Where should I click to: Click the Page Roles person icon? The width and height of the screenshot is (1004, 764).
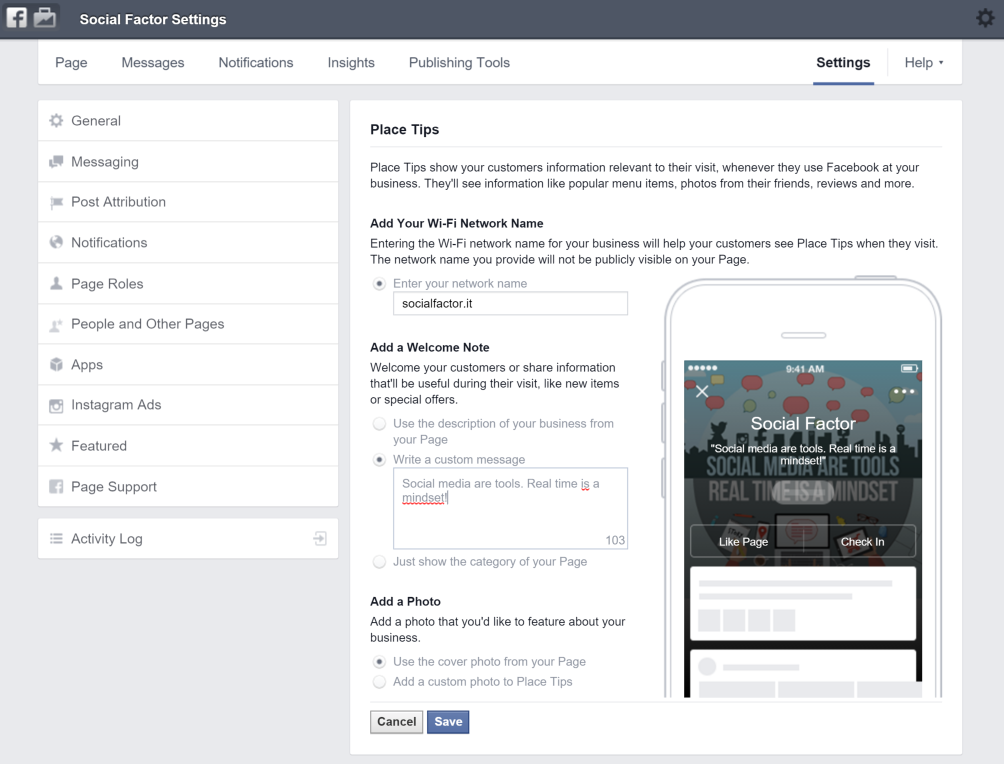56,283
